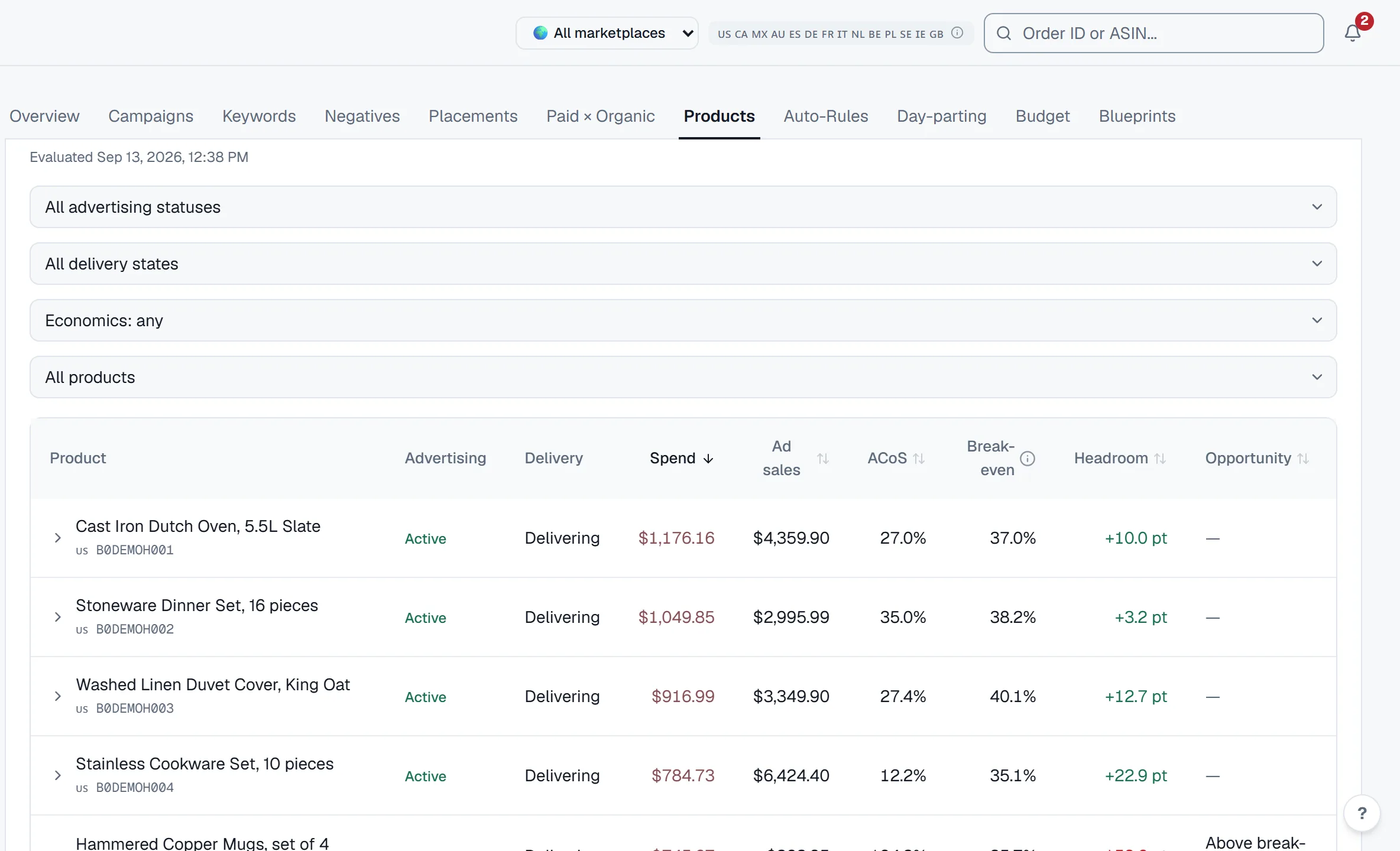The height and width of the screenshot is (851, 1400).
Task: Click the Washed Linen Duvet Cover product name
Action: tap(213, 684)
